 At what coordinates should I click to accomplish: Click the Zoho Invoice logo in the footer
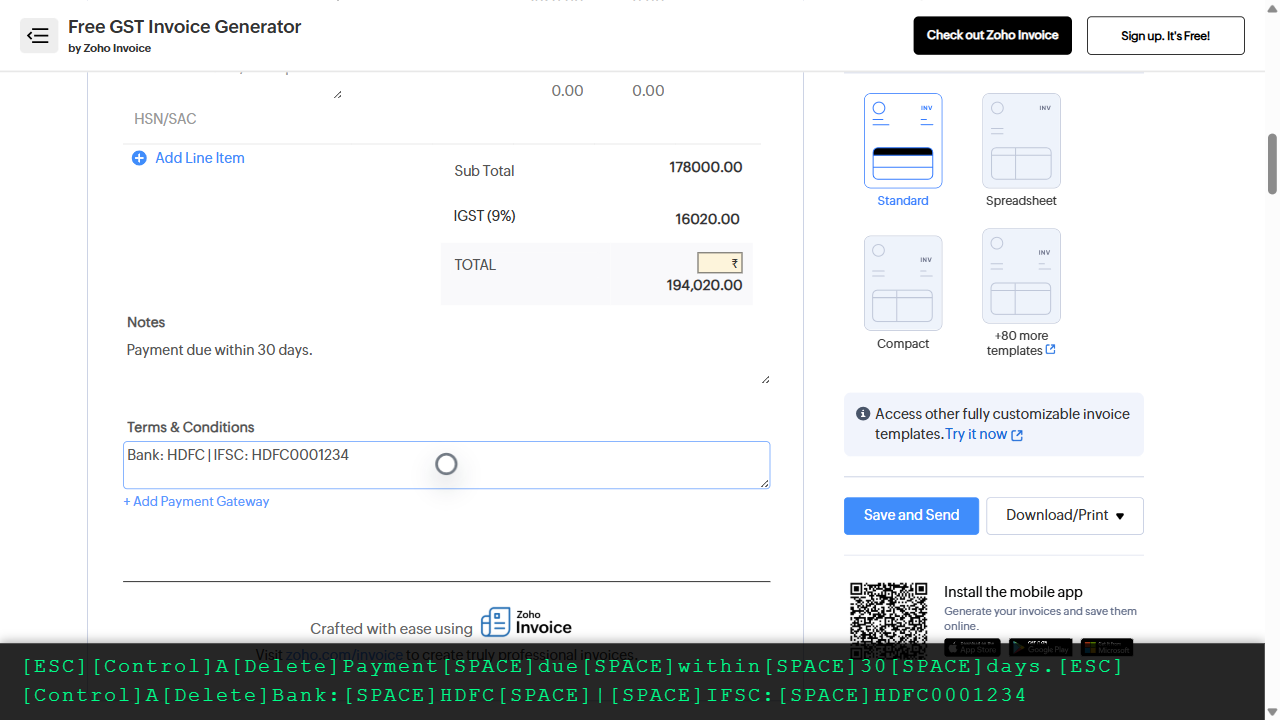(525, 621)
